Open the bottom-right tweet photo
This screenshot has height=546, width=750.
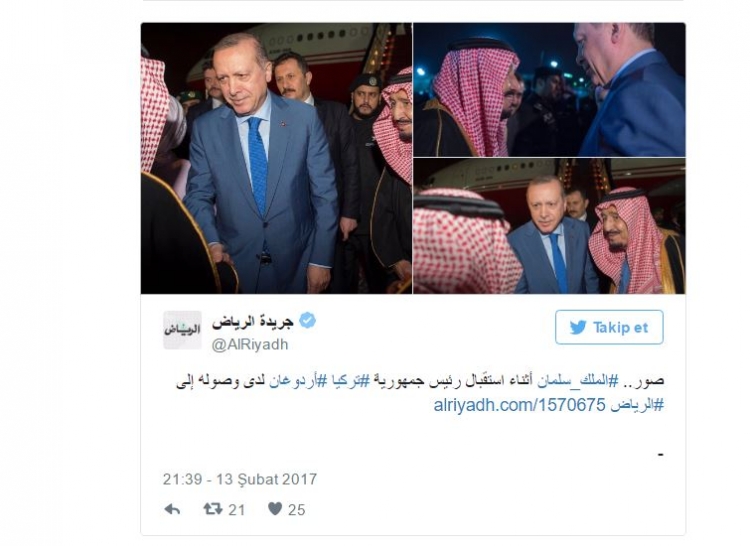(x=549, y=226)
